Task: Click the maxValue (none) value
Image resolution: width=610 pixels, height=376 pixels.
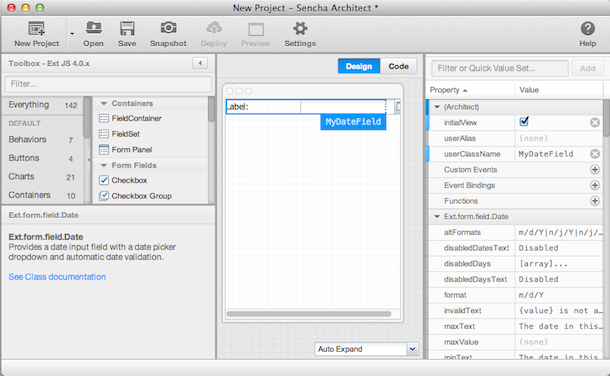Action: pos(559,342)
